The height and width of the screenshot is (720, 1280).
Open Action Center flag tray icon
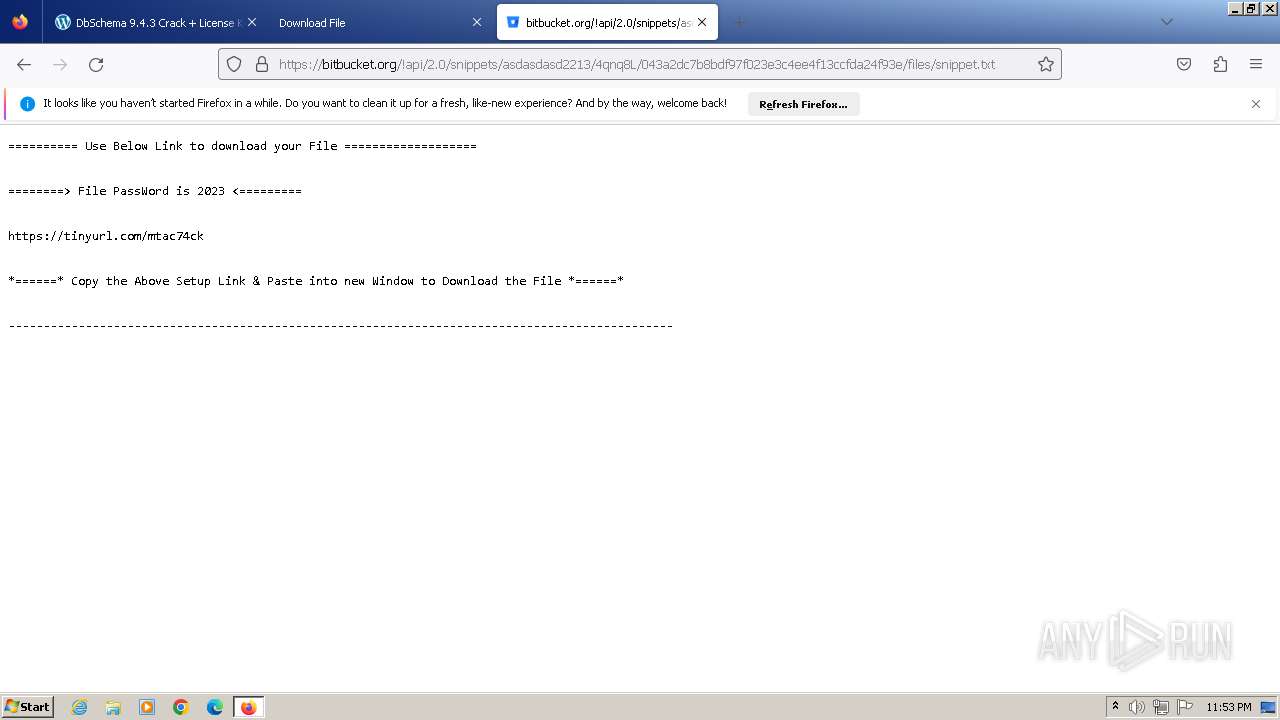1185,707
